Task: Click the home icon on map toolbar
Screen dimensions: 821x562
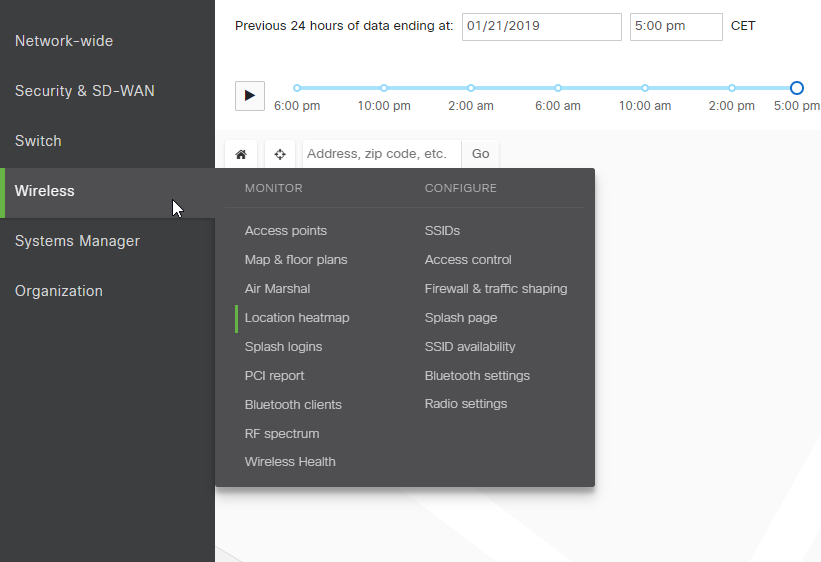Action: pyautogui.click(x=241, y=154)
